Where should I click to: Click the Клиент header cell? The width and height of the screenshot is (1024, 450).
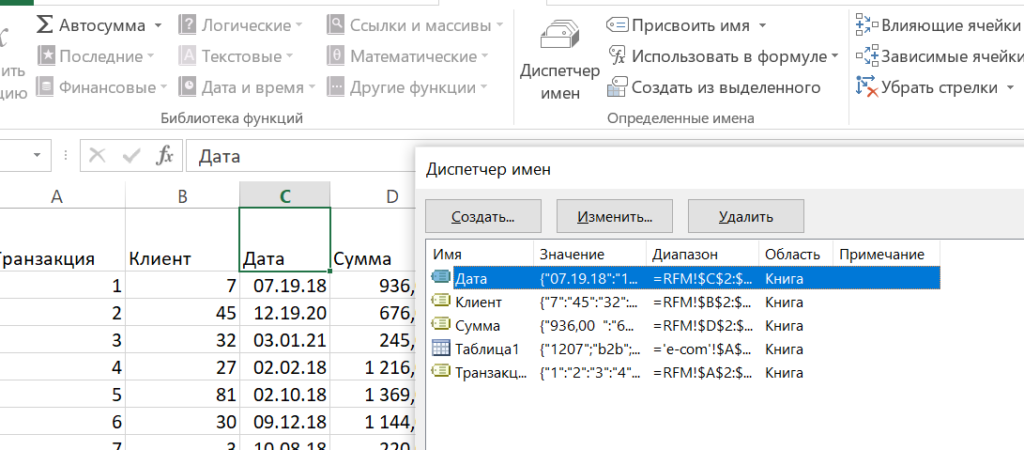(182, 240)
